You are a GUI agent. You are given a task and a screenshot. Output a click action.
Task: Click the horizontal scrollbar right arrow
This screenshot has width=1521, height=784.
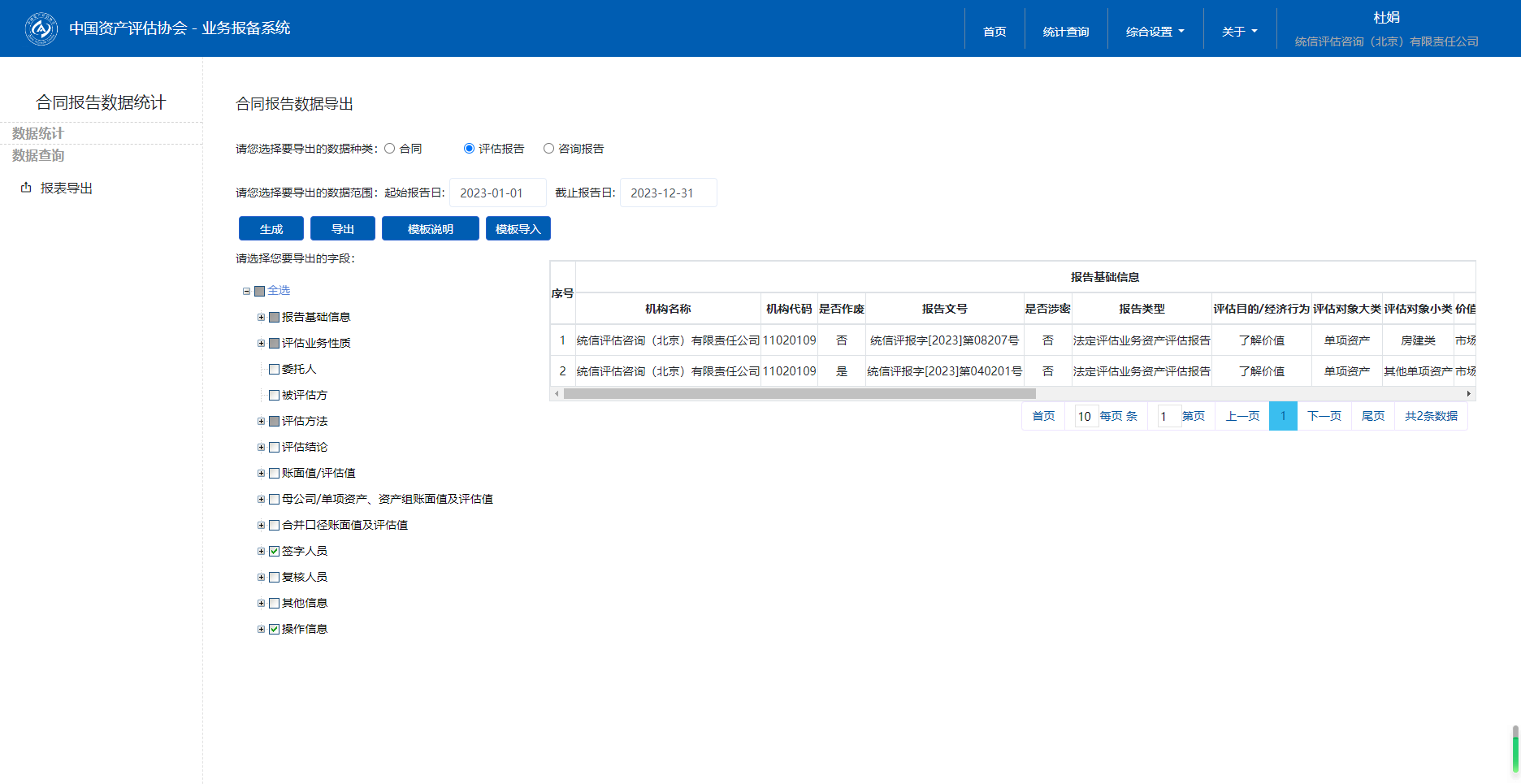point(1468,394)
